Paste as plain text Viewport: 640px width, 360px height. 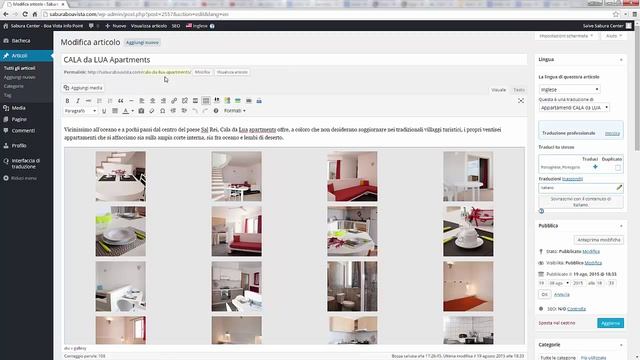tap(141, 111)
